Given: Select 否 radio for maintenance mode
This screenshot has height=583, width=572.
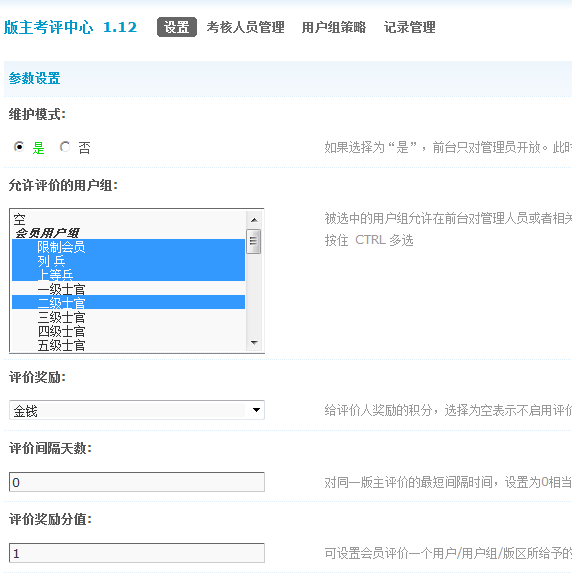Looking at the screenshot, I should point(65,147).
